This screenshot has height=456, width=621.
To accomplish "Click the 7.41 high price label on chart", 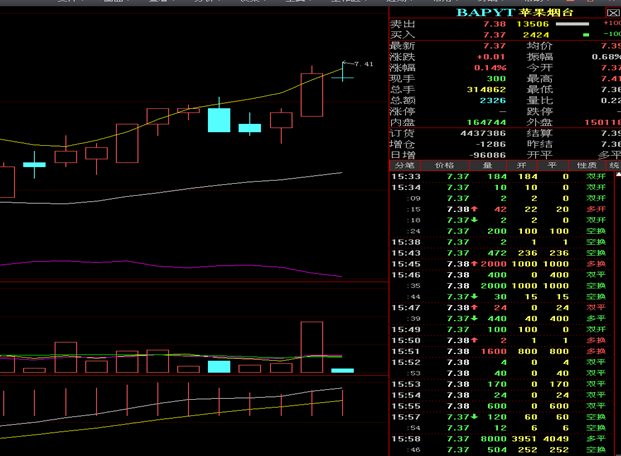I will pos(364,64).
